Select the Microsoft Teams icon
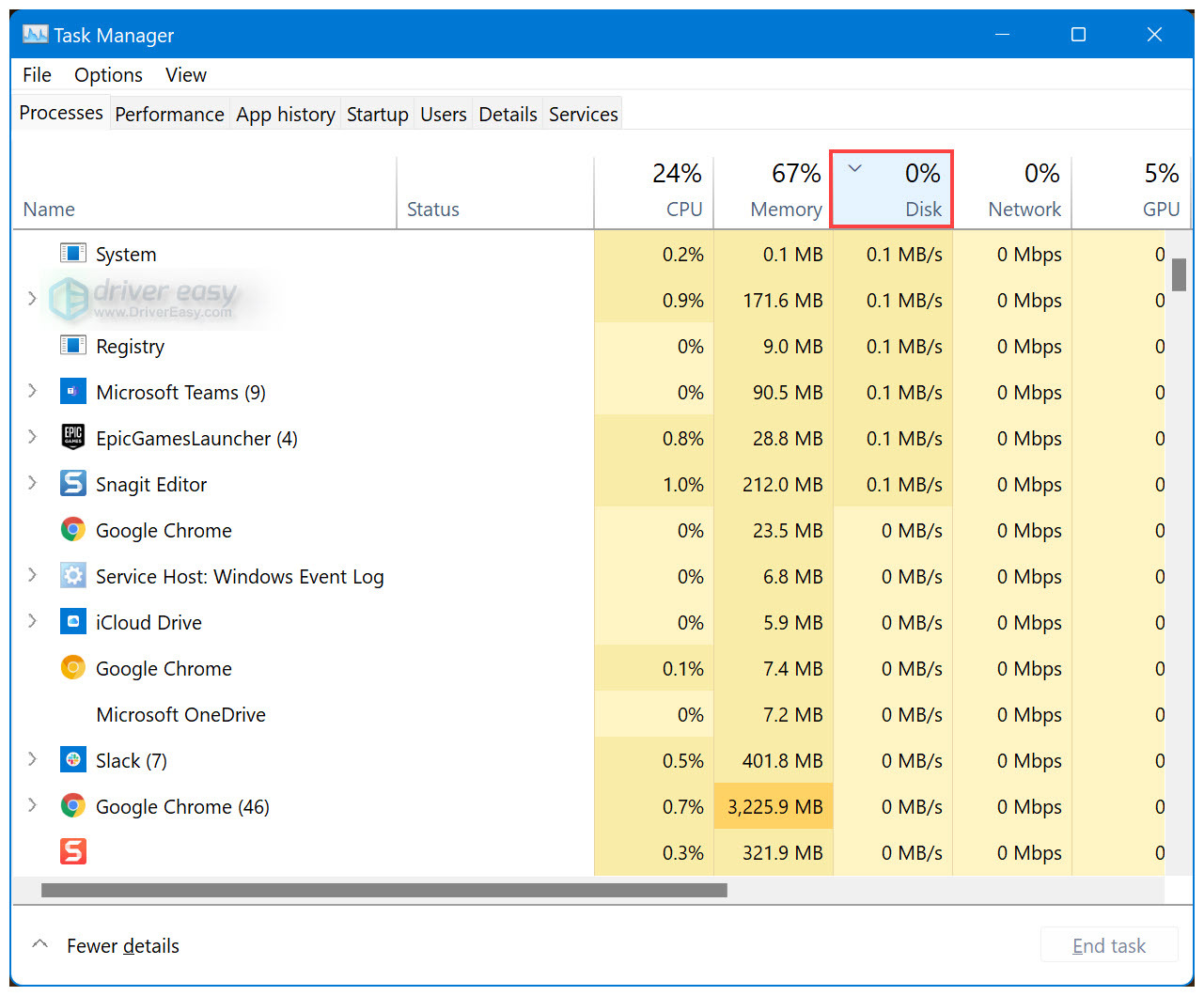The width and height of the screenshot is (1204, 996). coord(73,391)
